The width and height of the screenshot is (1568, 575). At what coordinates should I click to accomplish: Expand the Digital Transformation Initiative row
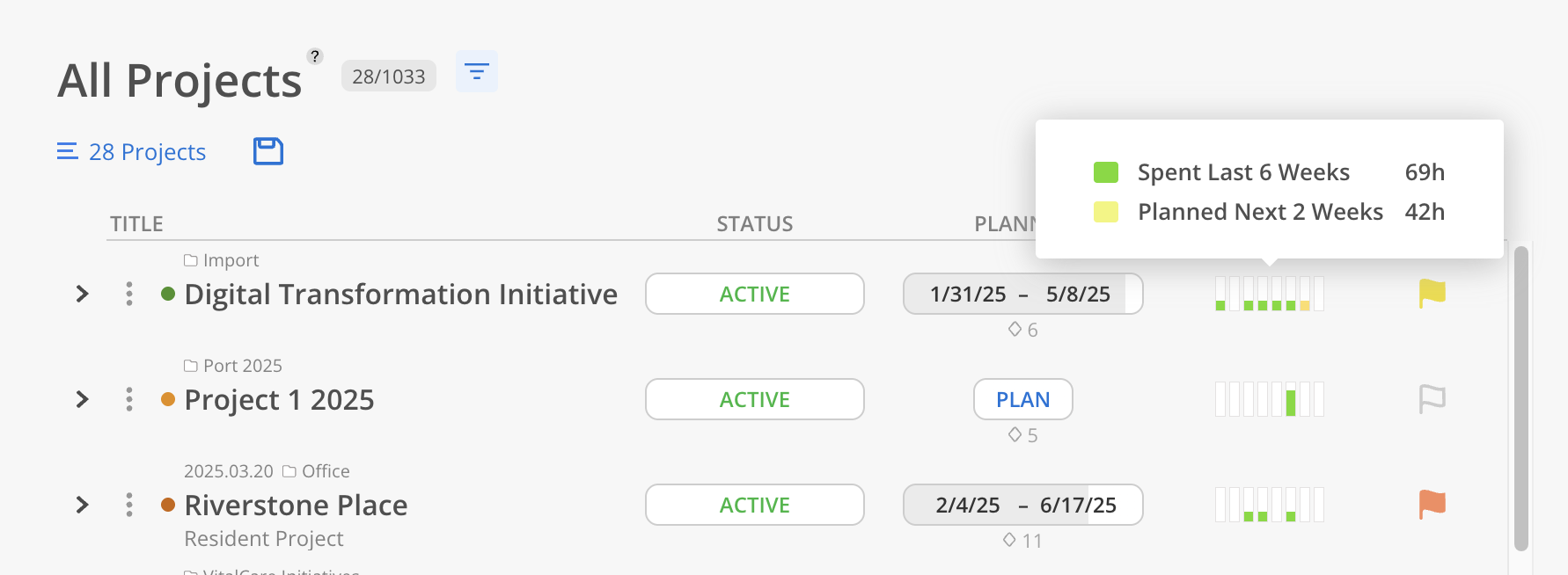pos(83,294)
